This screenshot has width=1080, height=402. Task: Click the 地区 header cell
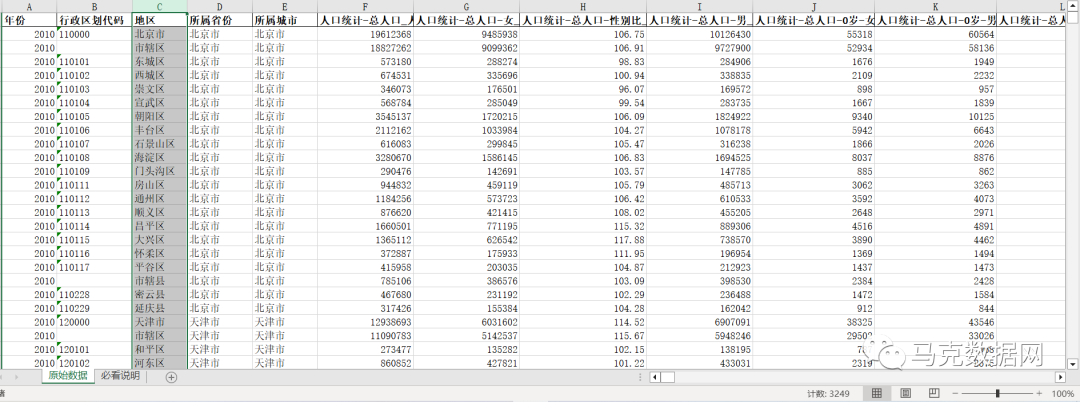coord(160,20)
